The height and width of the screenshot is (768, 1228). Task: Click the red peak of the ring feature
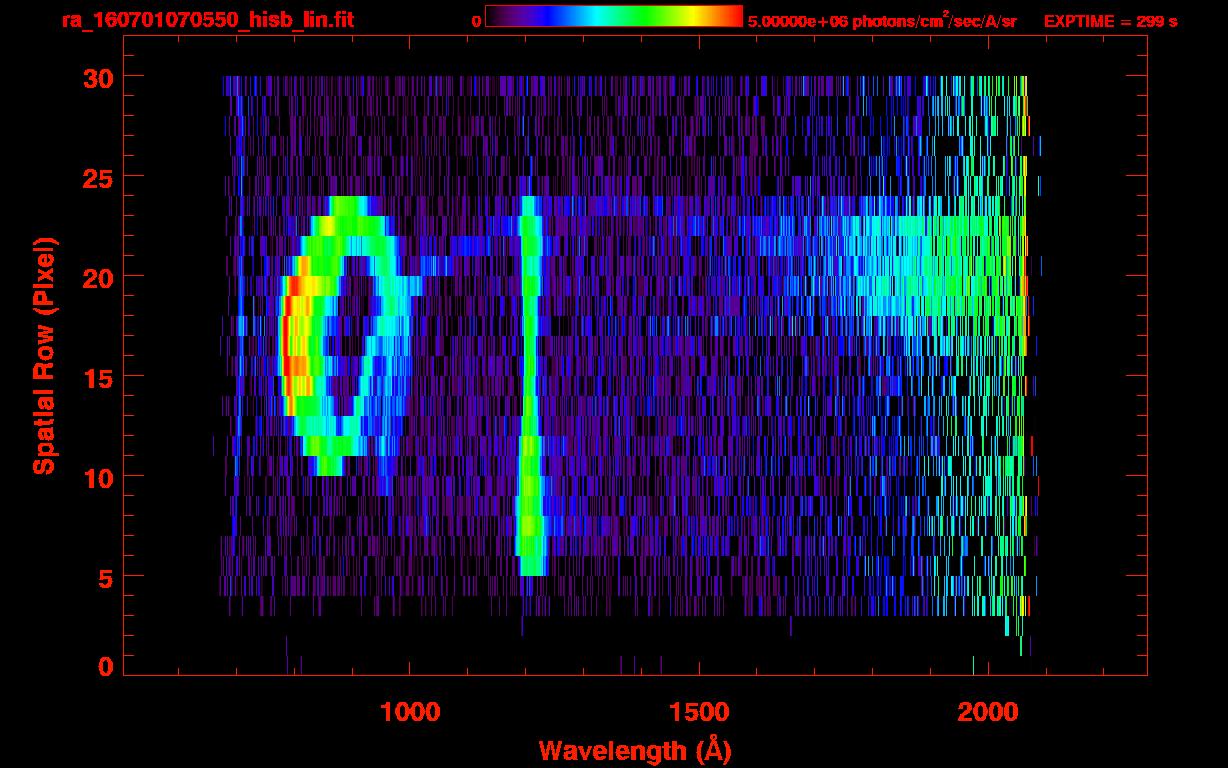(287, 345)
